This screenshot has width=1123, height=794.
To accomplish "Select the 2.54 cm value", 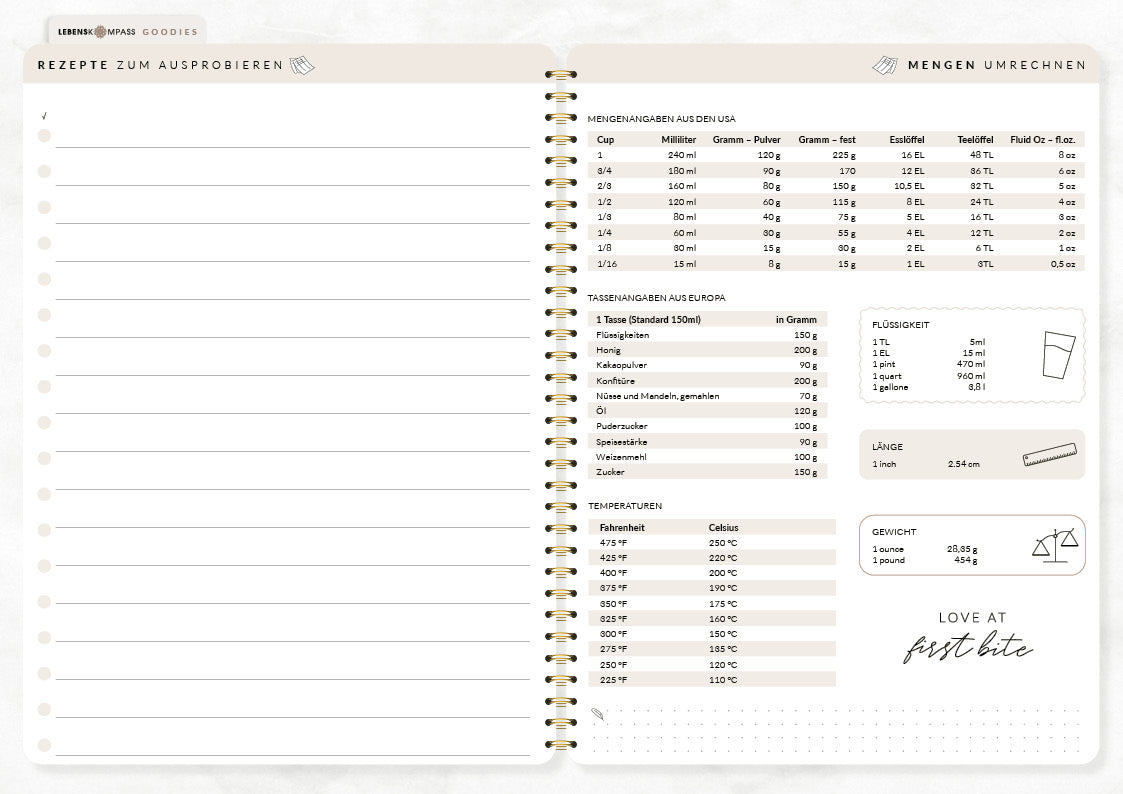I will (963, 464).
